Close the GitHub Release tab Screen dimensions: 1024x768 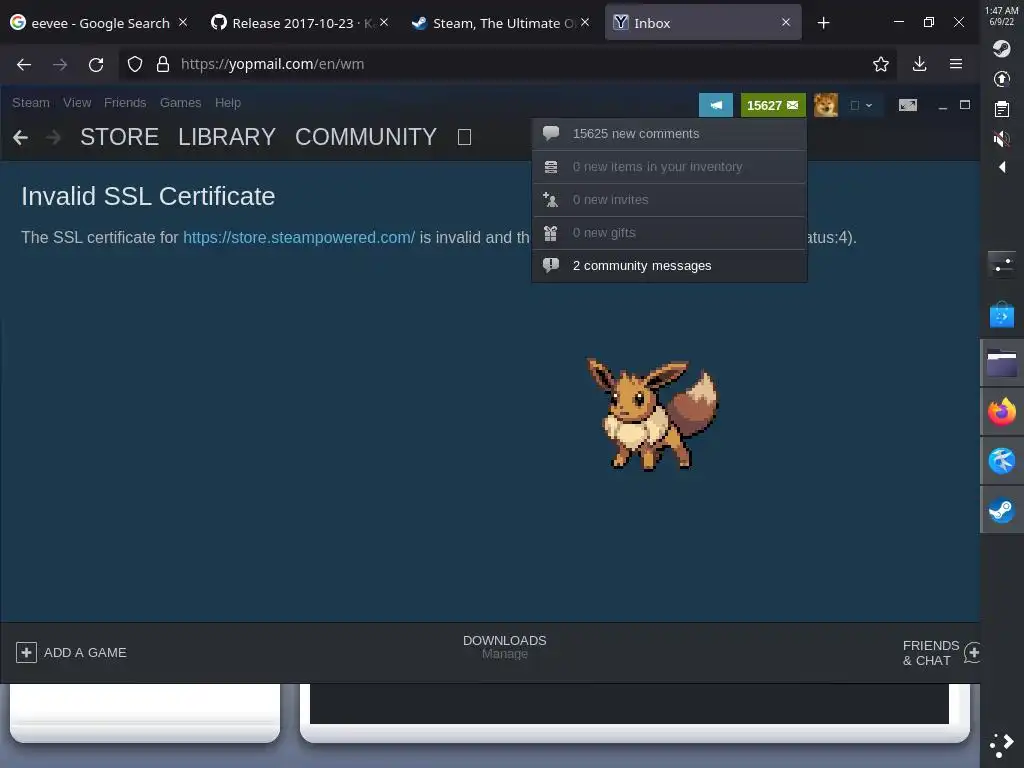pos(384,22)
